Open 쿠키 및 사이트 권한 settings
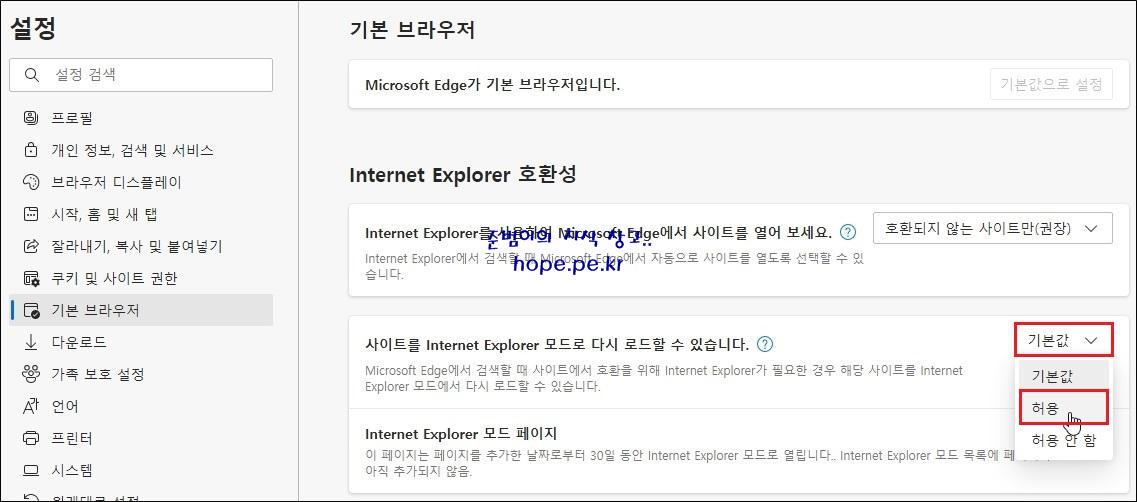 141,278
